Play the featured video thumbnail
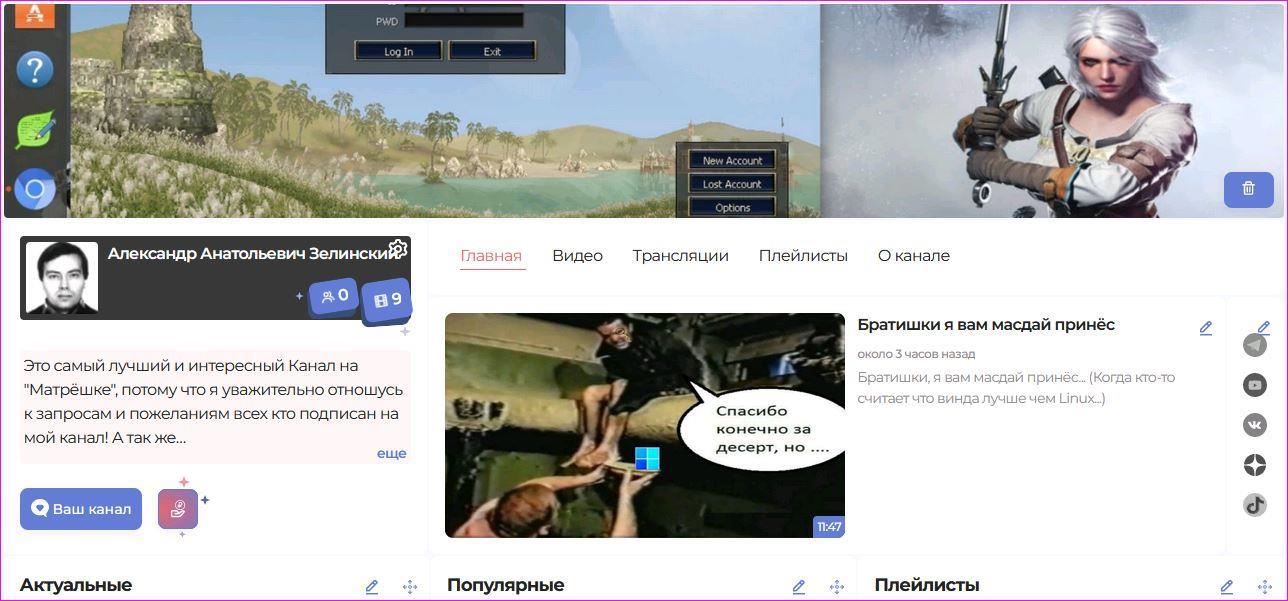This screenshot has width=1288, height=601. pos(644,425)
